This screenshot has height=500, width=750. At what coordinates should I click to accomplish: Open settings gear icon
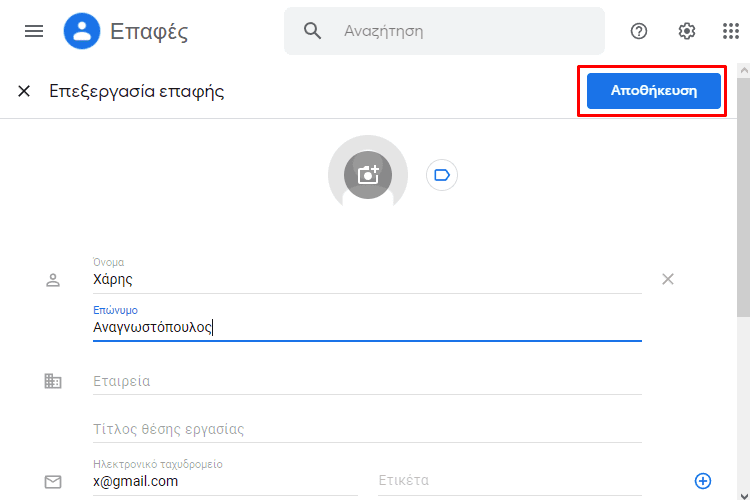[x=687, y=31]
